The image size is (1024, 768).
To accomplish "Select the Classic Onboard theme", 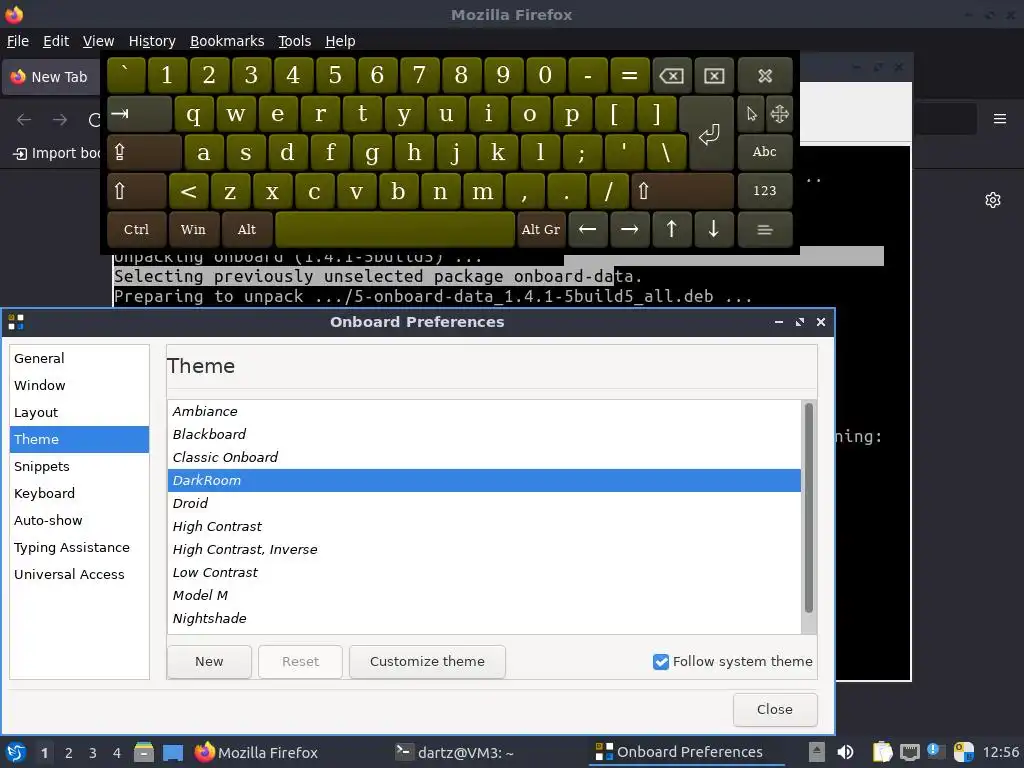I will coord(484,457).
